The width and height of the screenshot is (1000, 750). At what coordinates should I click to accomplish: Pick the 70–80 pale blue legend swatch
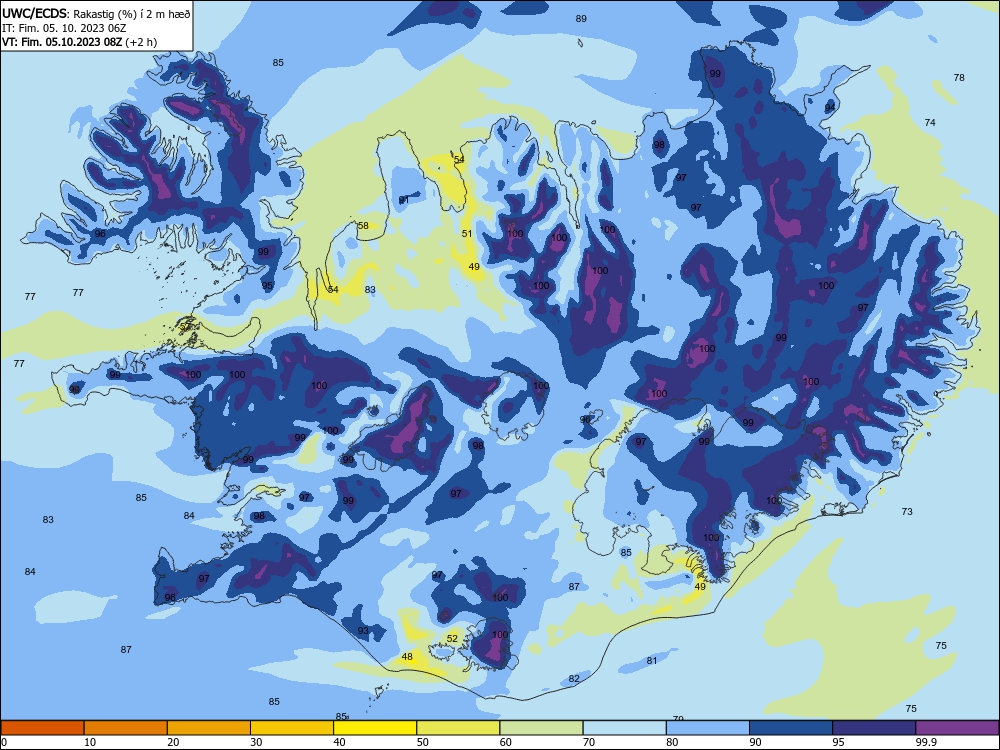(x=624, y=728)
